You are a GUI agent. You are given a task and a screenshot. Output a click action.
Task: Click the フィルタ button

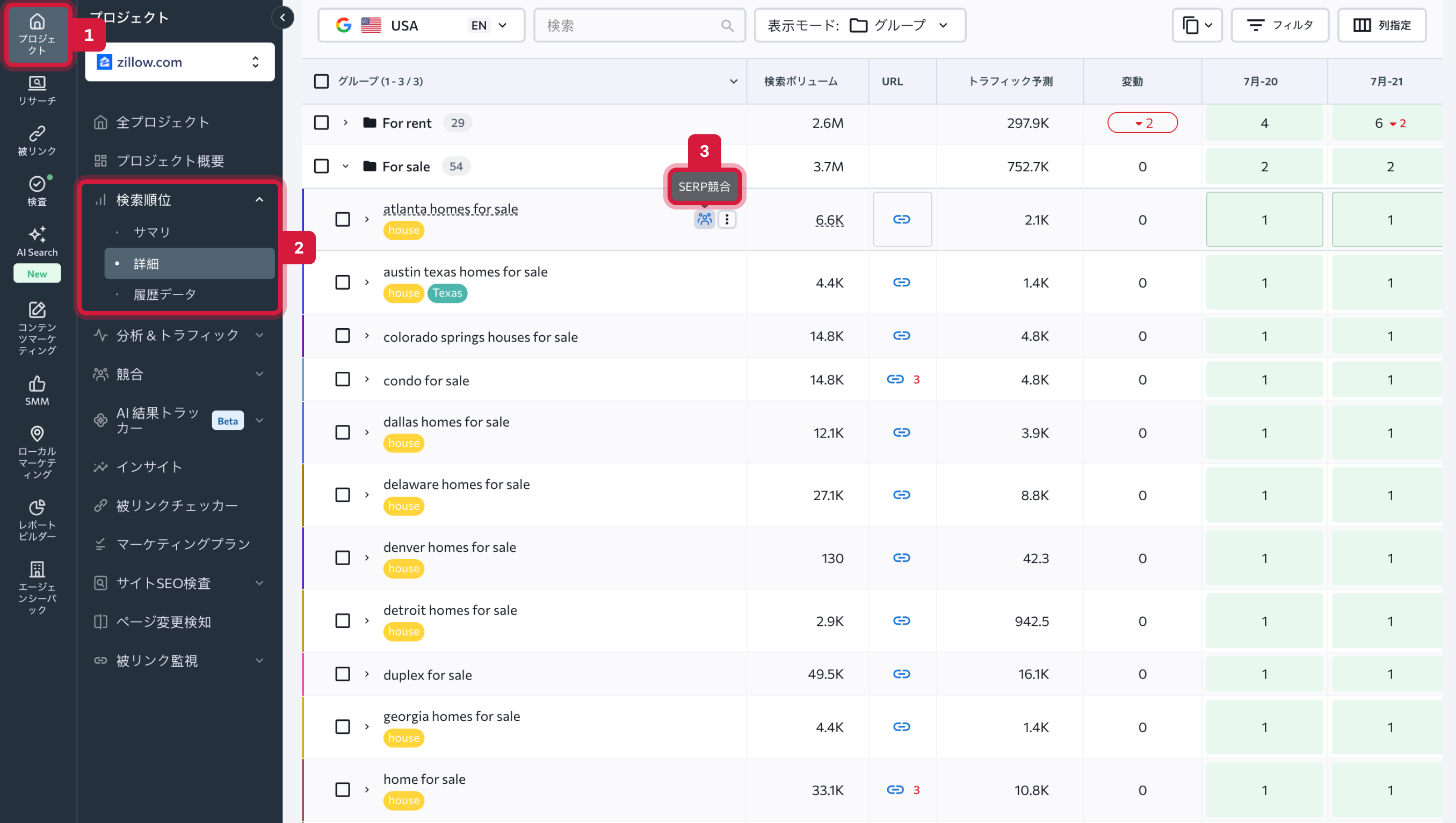1280,25
